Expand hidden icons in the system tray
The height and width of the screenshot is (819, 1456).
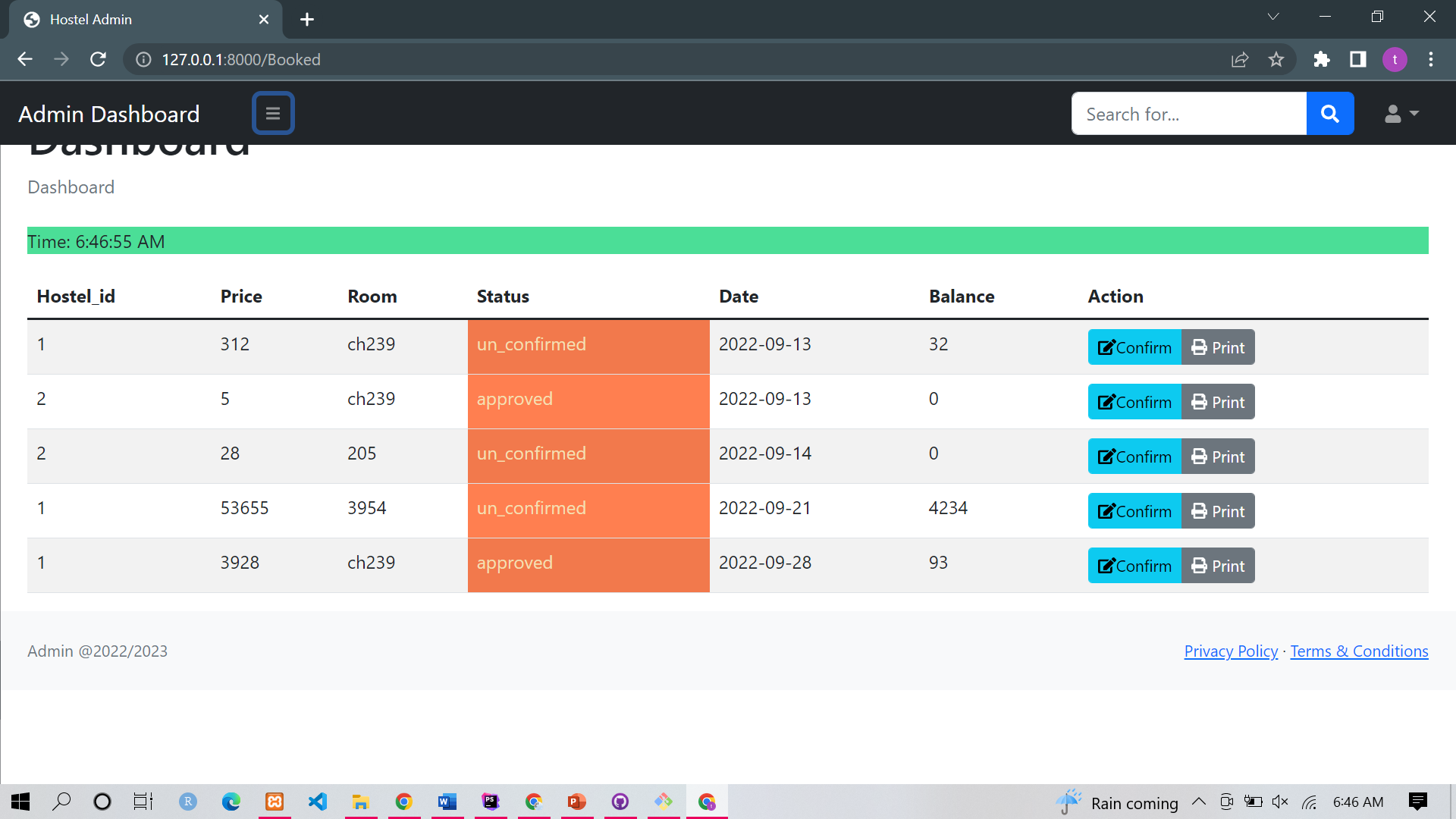click(x=1198, y=802)
